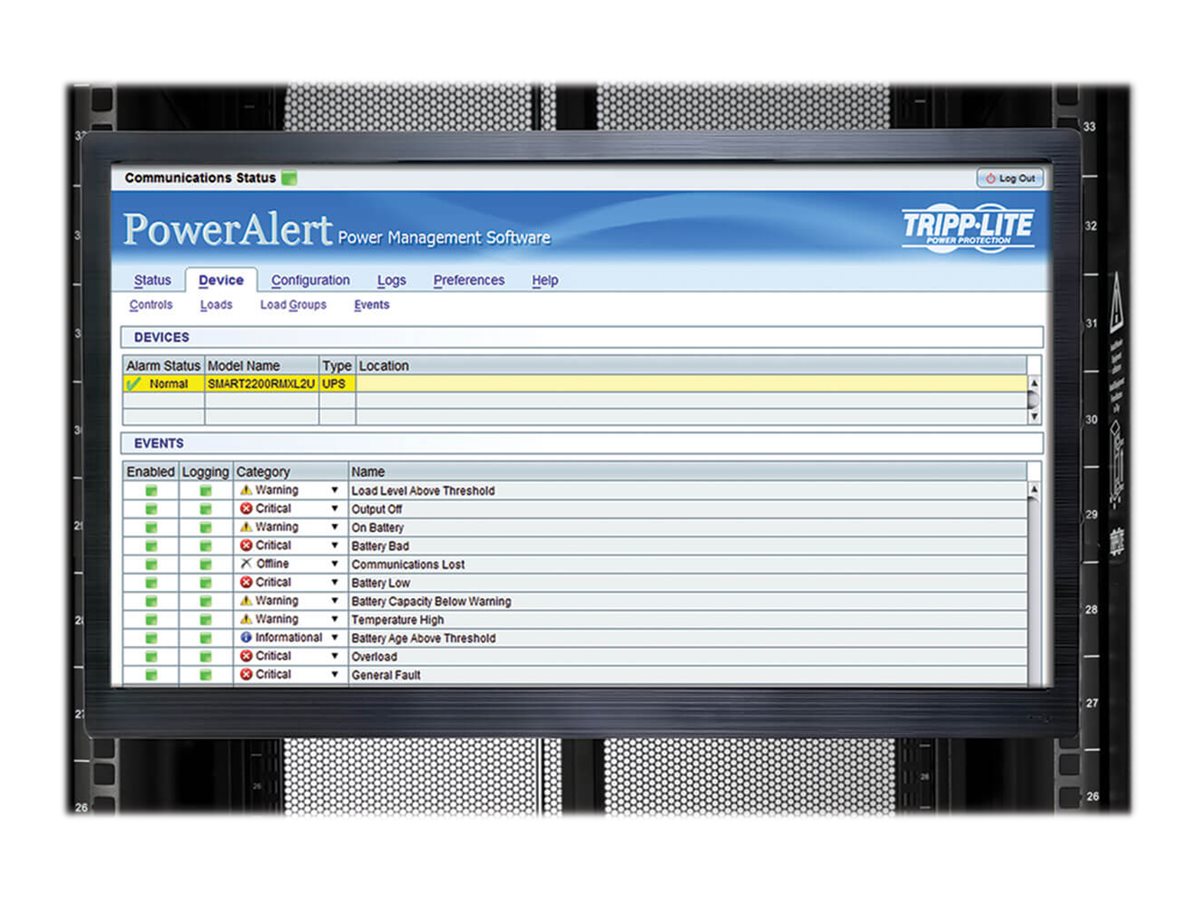Disable Enabled checkbox for Temperature High event
The width and height of the screenshot is (1200, 900).
click(151, 620)
